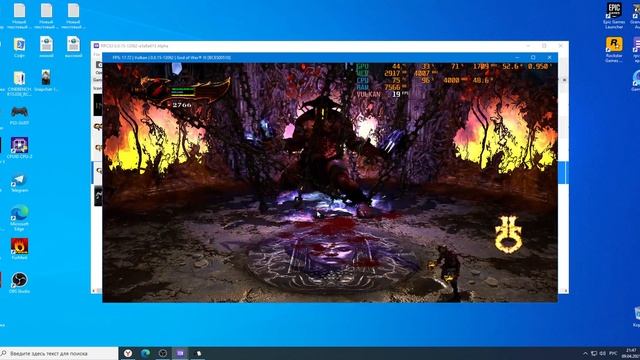Image resolution: width=640 pixels, height=360 pixels.
Task: Click the Windows search box in the taskbar
Action: [x=59, y=353]
